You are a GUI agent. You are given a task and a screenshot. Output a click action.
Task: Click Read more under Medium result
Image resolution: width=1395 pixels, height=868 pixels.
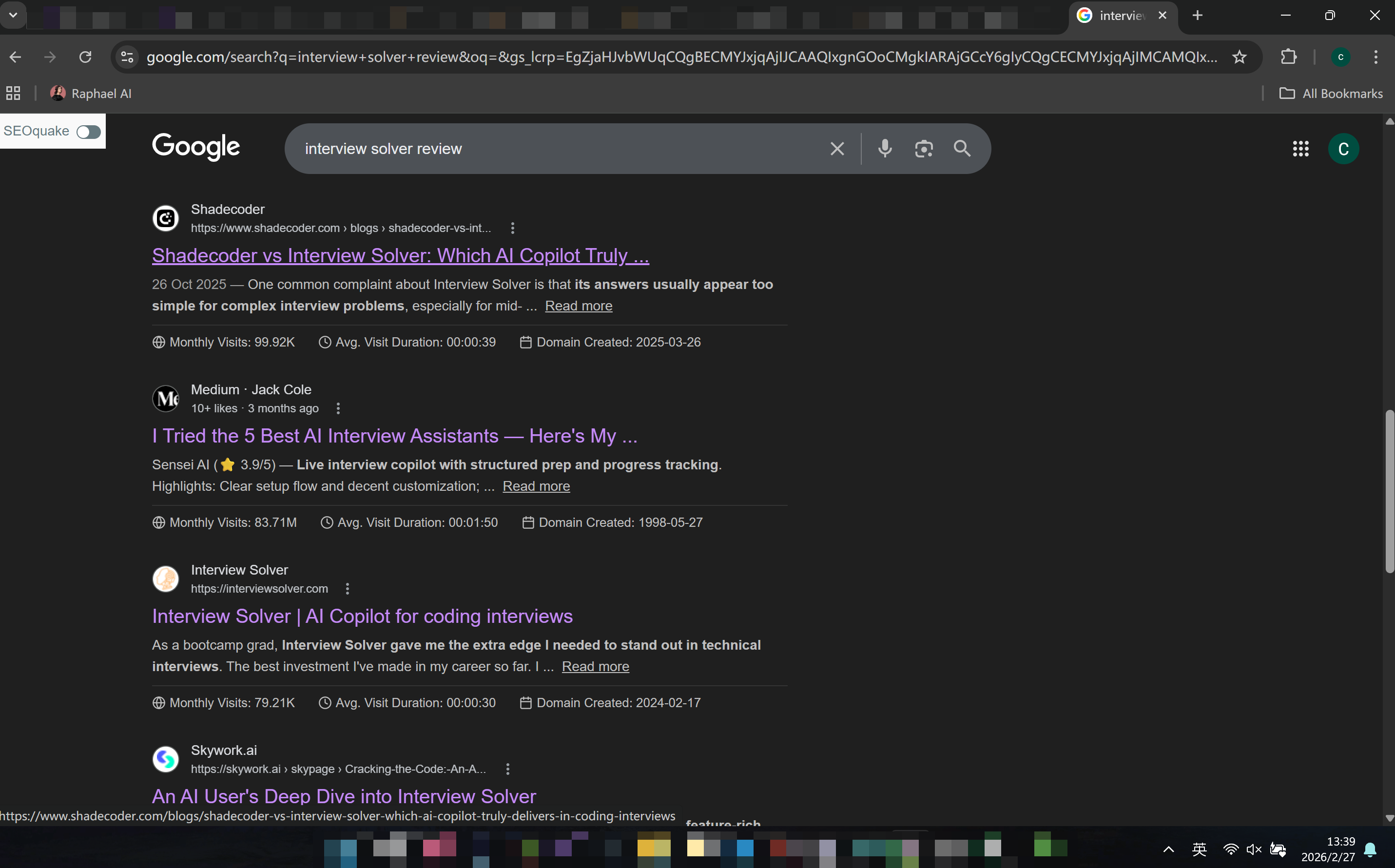pyautogui.click(x=536, y=486)
